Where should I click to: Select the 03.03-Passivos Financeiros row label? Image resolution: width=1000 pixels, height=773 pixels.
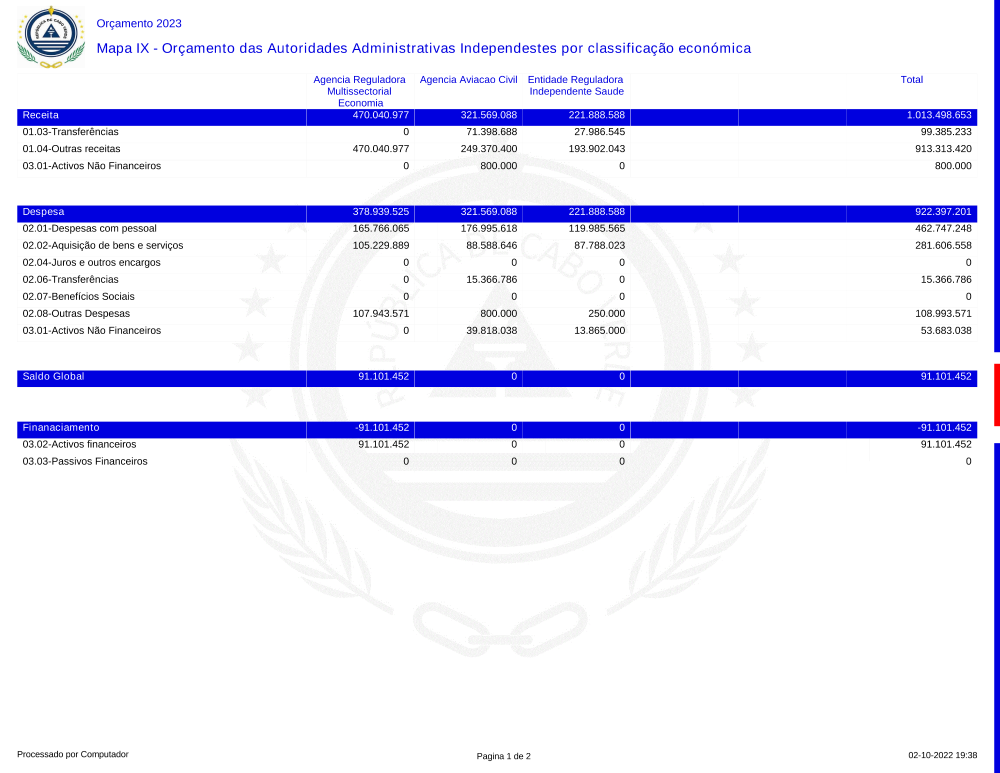click(x=85, y=461)
